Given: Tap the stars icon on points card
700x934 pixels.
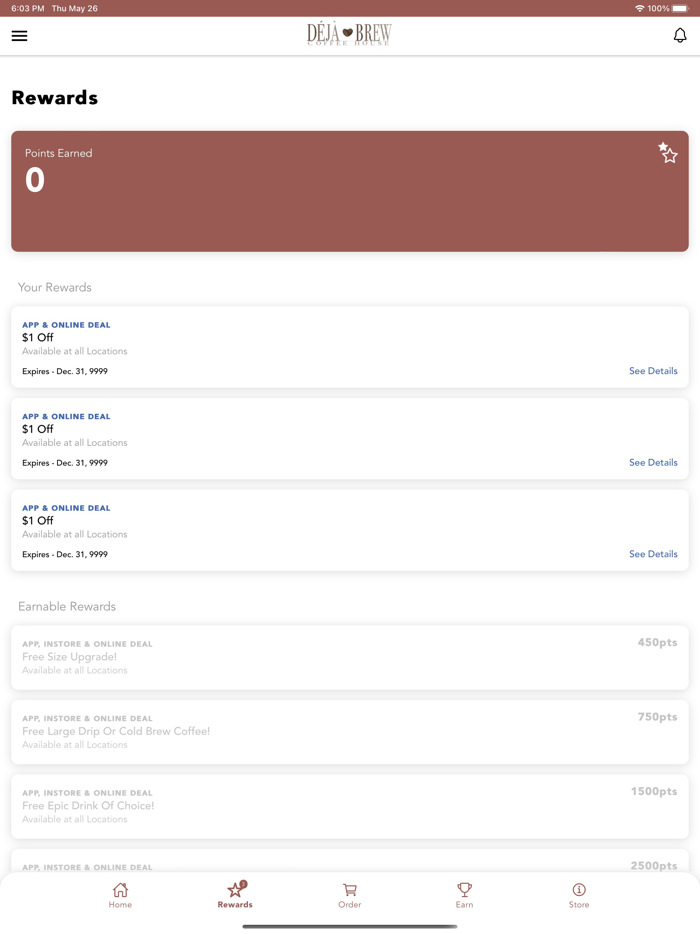Looking at the screenshot, I should [x=668, y=152].
